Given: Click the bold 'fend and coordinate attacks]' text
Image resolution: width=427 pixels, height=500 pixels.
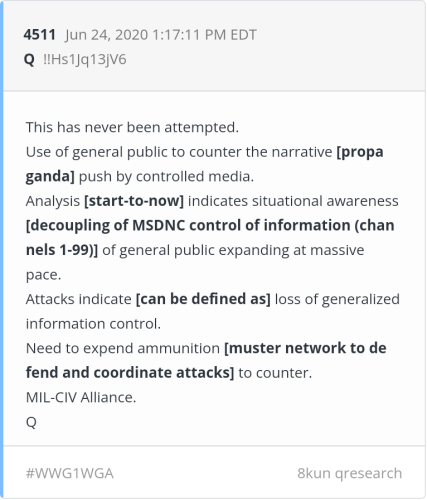Looking at the screenshot, I should click(130, 373).
